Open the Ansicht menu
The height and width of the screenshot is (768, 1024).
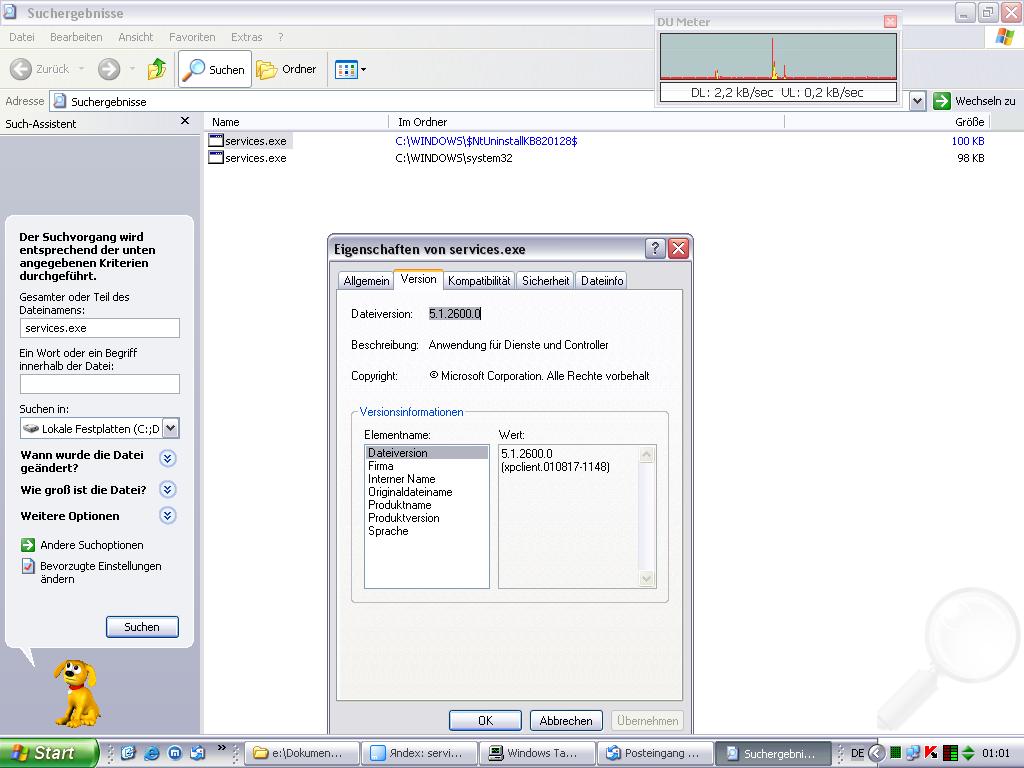(x=136, y=37)
